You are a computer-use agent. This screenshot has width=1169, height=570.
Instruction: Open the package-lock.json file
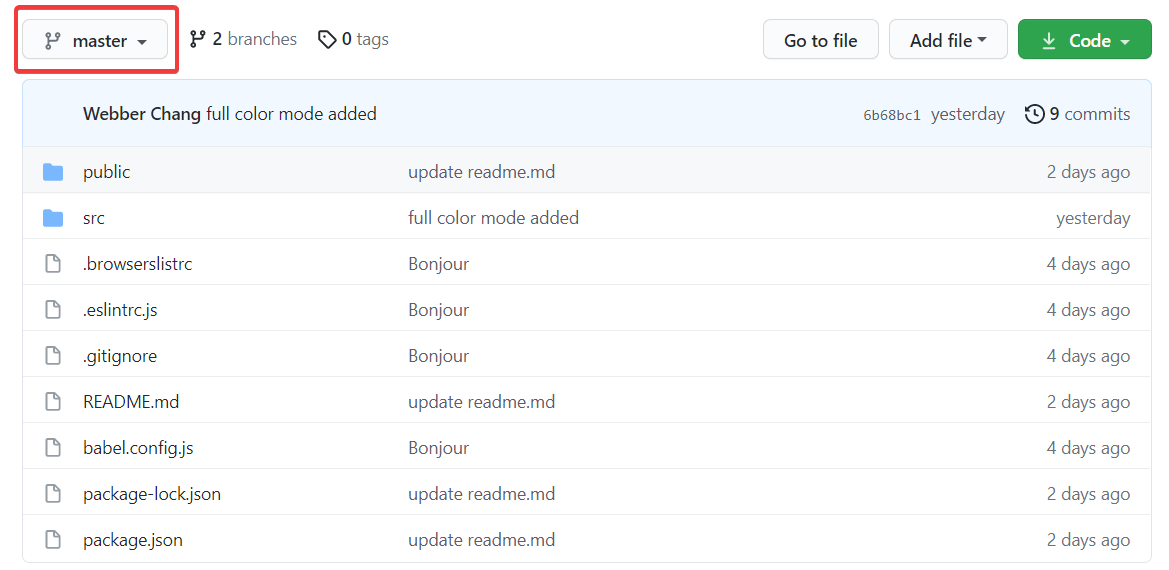(x=151, y=494)
